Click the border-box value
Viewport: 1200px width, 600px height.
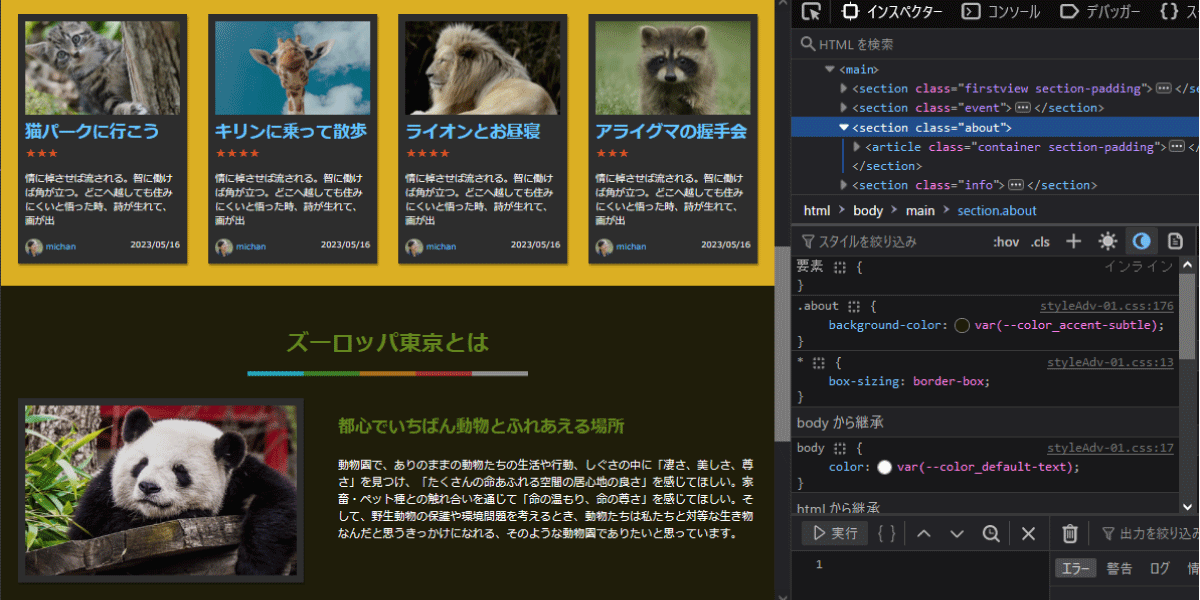pyautogui.click(x=950, y=382)
